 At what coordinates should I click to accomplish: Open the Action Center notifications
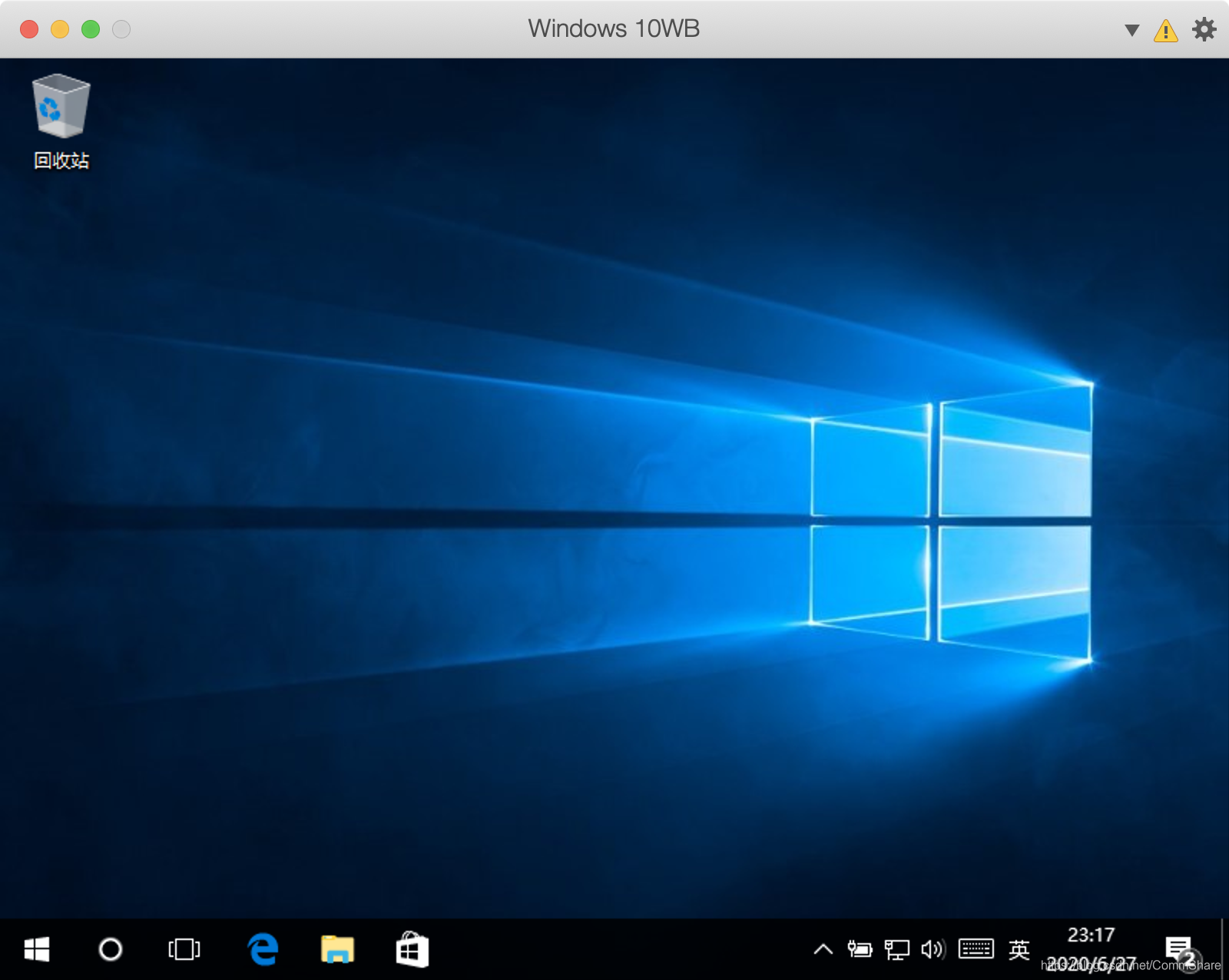click(1180, 951)
